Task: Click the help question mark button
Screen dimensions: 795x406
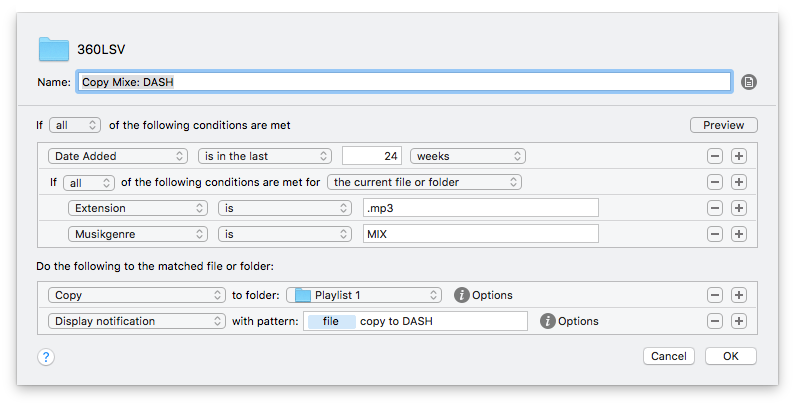Action: coord(46,356)
